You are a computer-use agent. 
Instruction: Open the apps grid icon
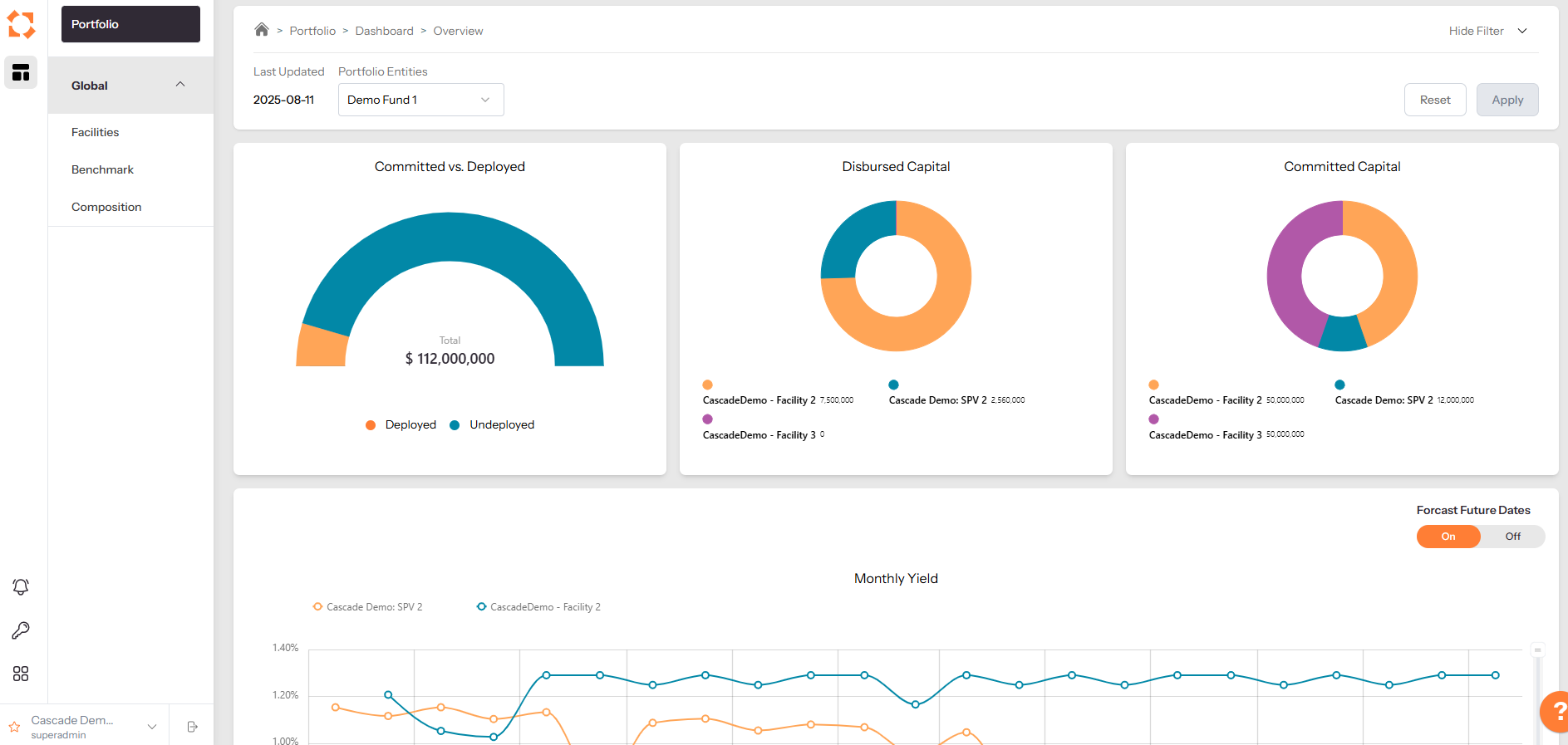[21, 674]
